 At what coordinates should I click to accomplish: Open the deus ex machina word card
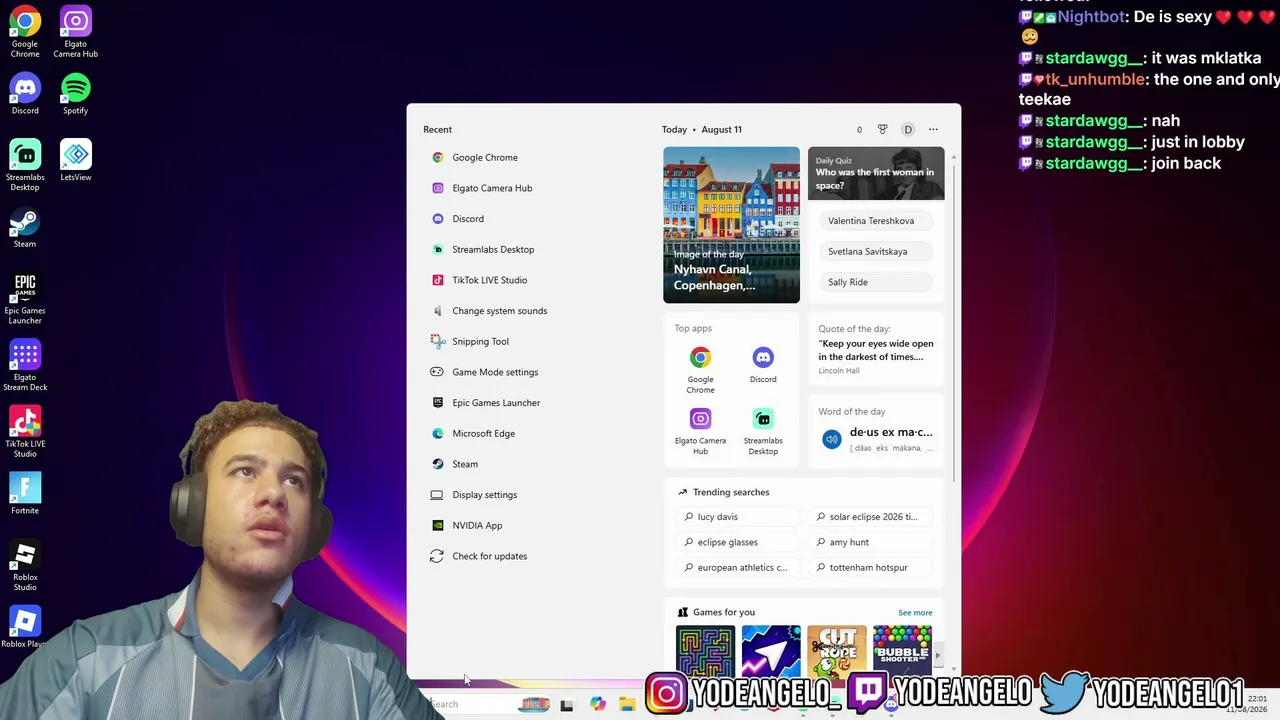pyautogui.click(x=876, y=431)
